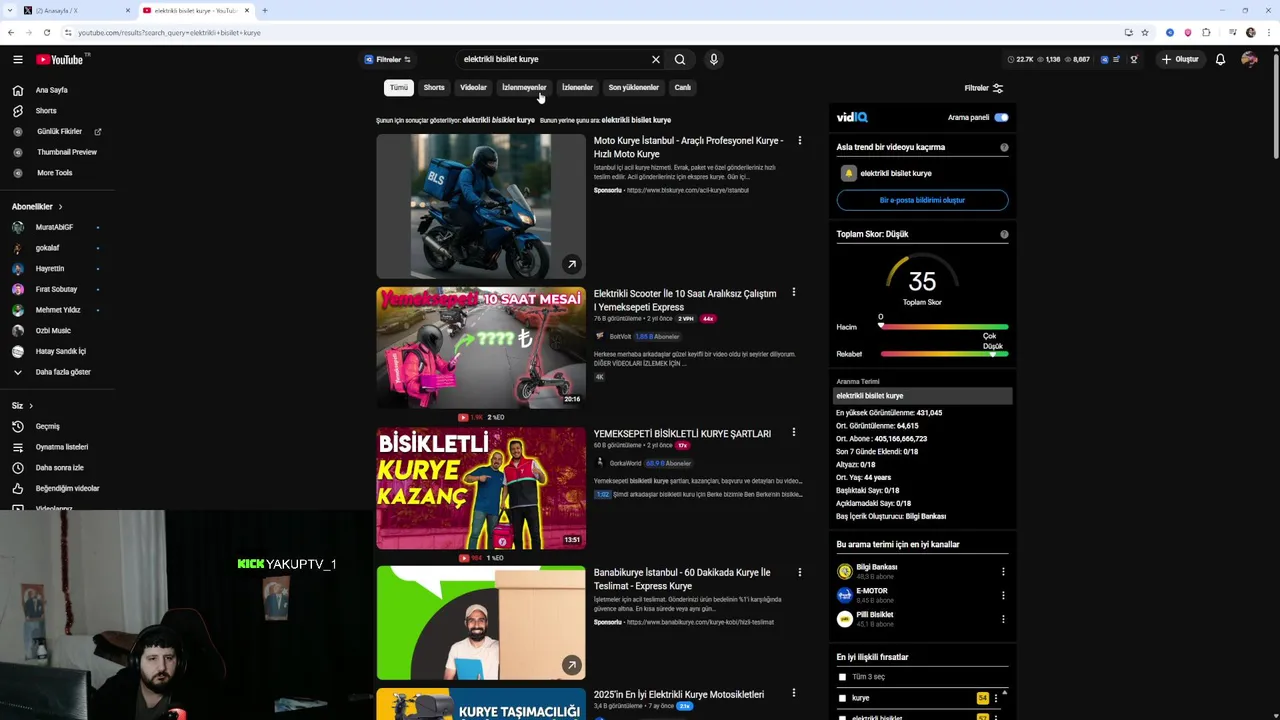This screenshot has height=720, width=1280.
Task: Check the Tüm 3 seç checkbox
Action: tap(842, 677)
